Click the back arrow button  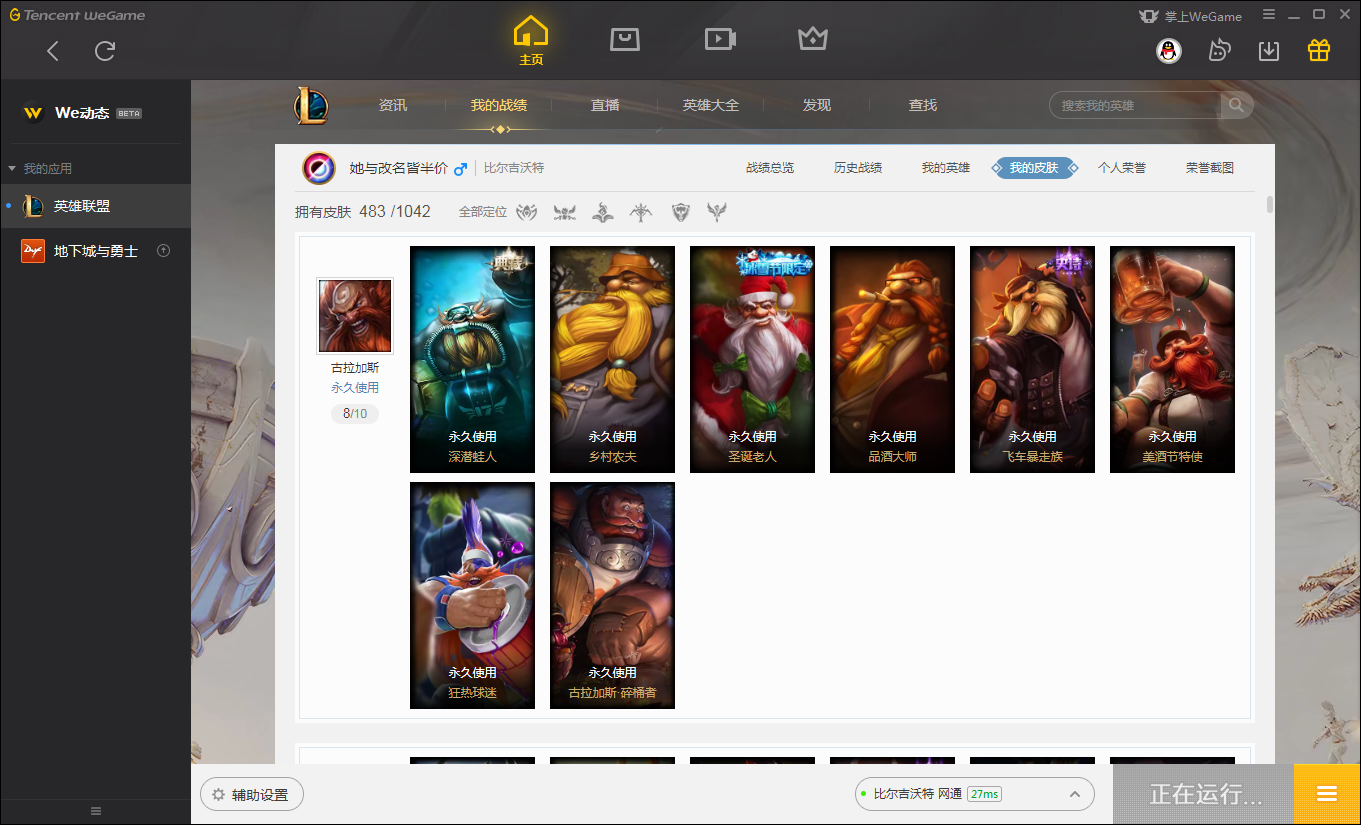[53, 51]
